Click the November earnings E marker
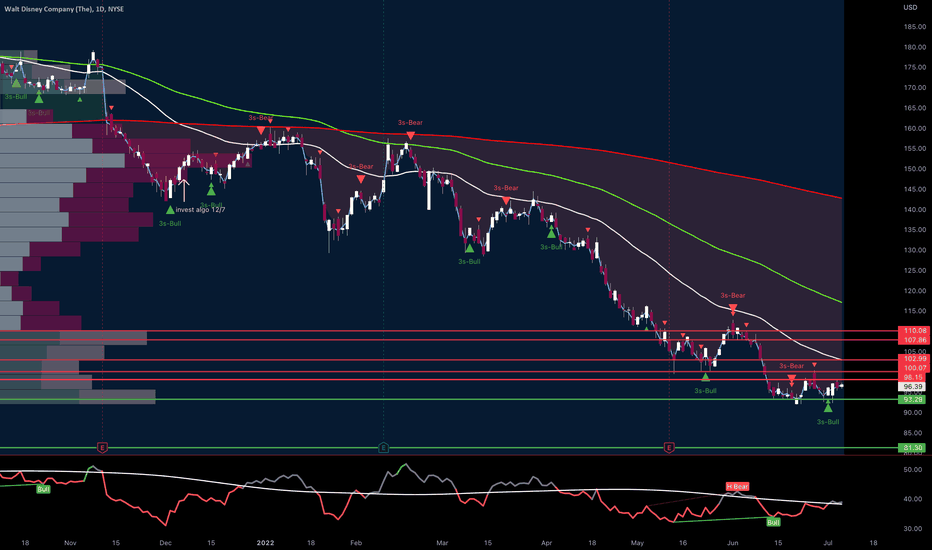This screenshot has width=932, height=550. 102,447
